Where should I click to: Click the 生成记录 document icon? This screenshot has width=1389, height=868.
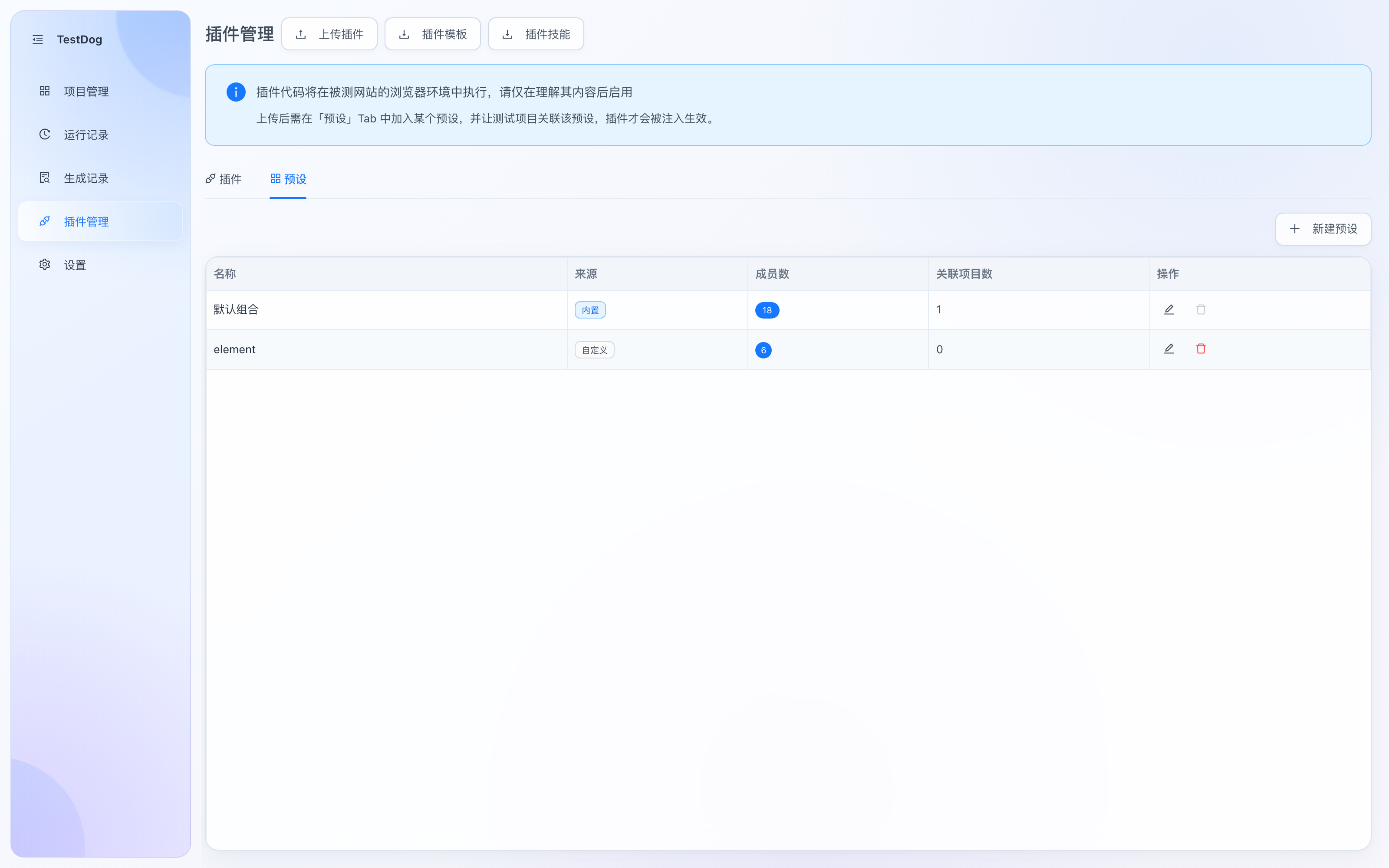tap(45, 178)
